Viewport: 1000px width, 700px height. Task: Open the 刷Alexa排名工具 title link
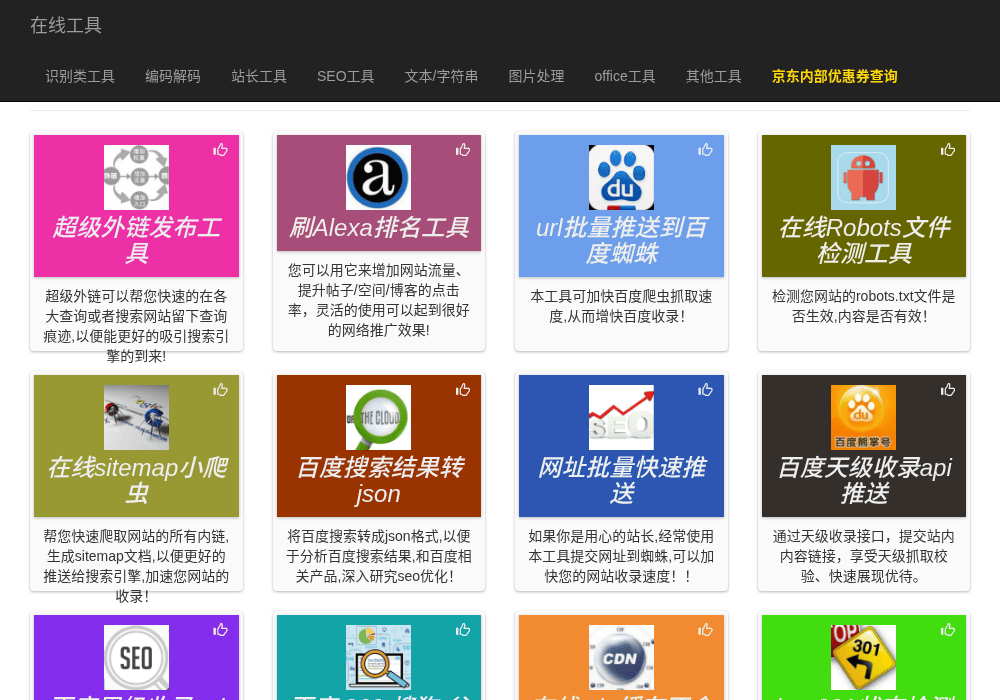pos(379,228)
